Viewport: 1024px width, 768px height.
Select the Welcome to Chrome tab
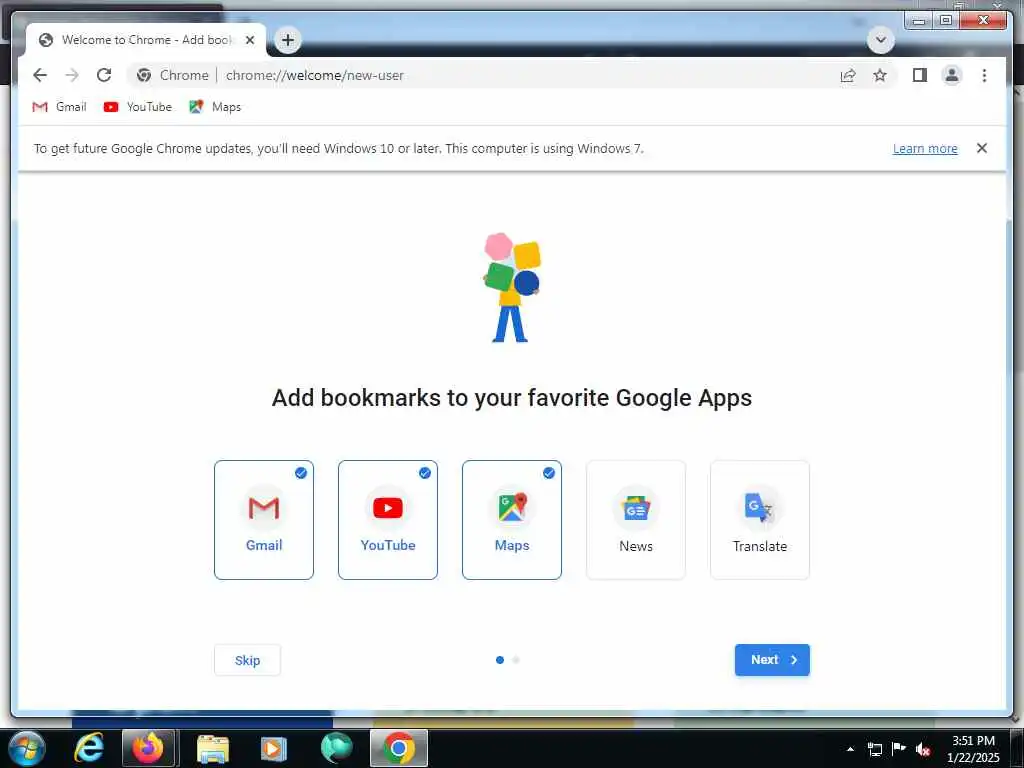pos(146,40)
